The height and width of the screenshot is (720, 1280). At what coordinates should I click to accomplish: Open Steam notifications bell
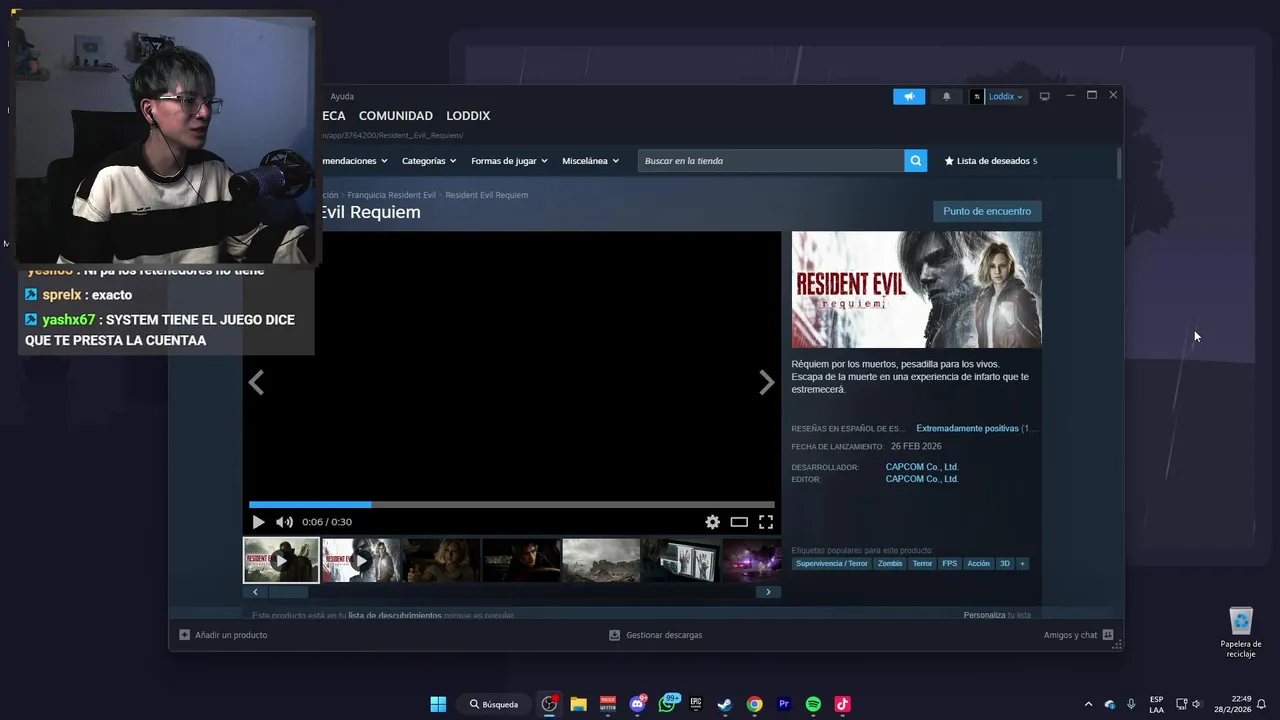946,97
